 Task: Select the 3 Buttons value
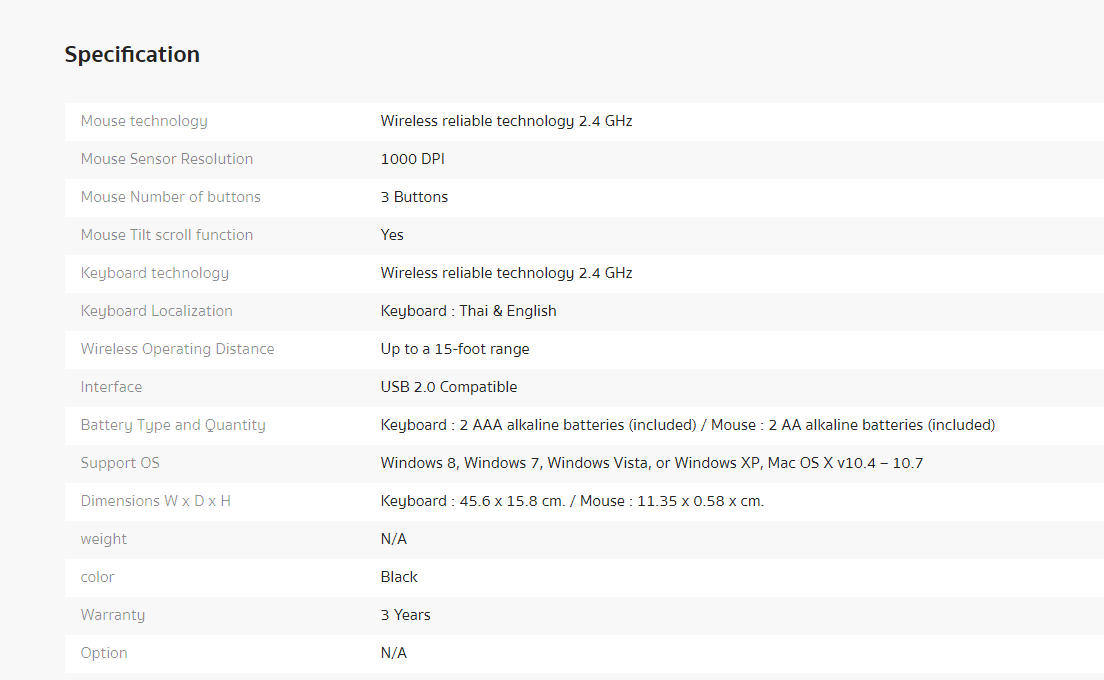[x=414, y=197]
